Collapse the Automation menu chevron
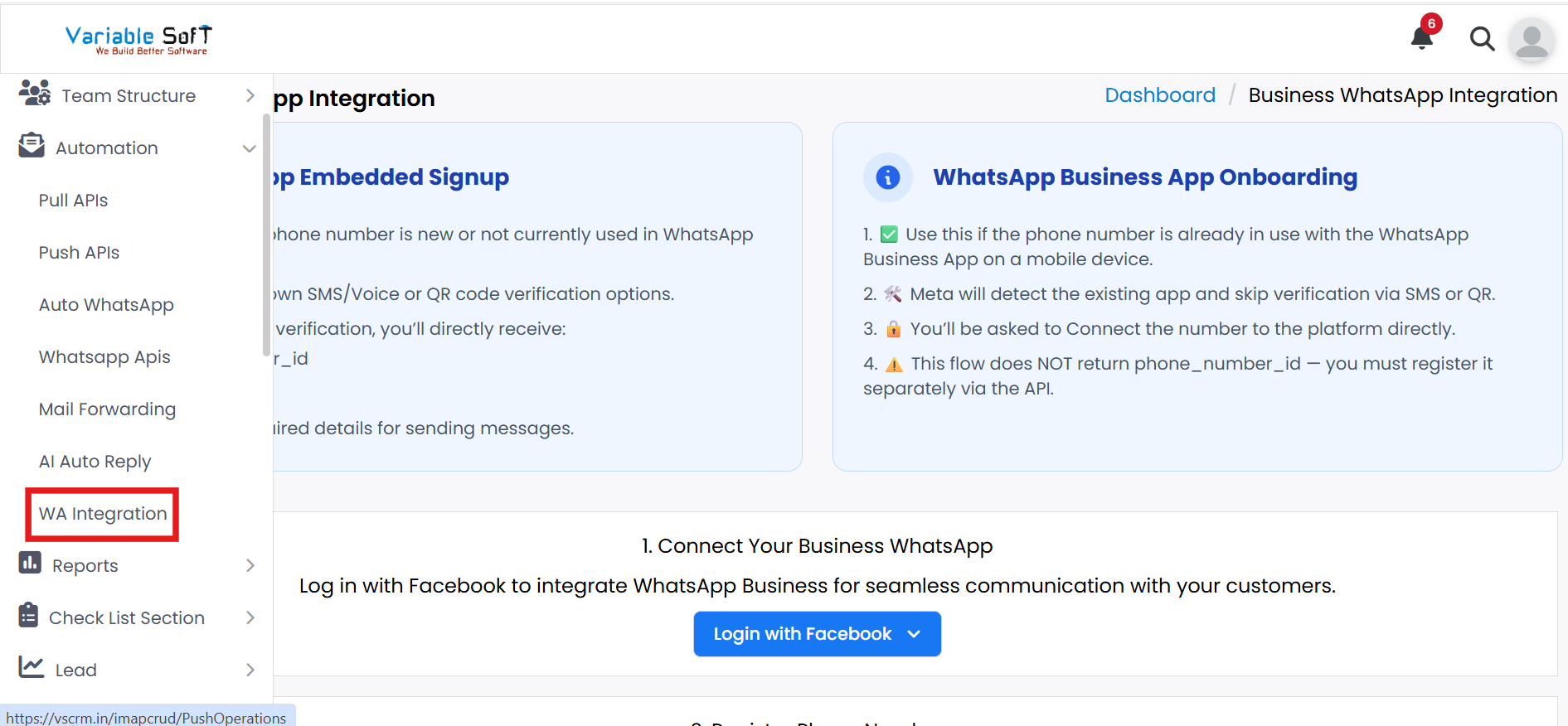 (x=249, y=148)
